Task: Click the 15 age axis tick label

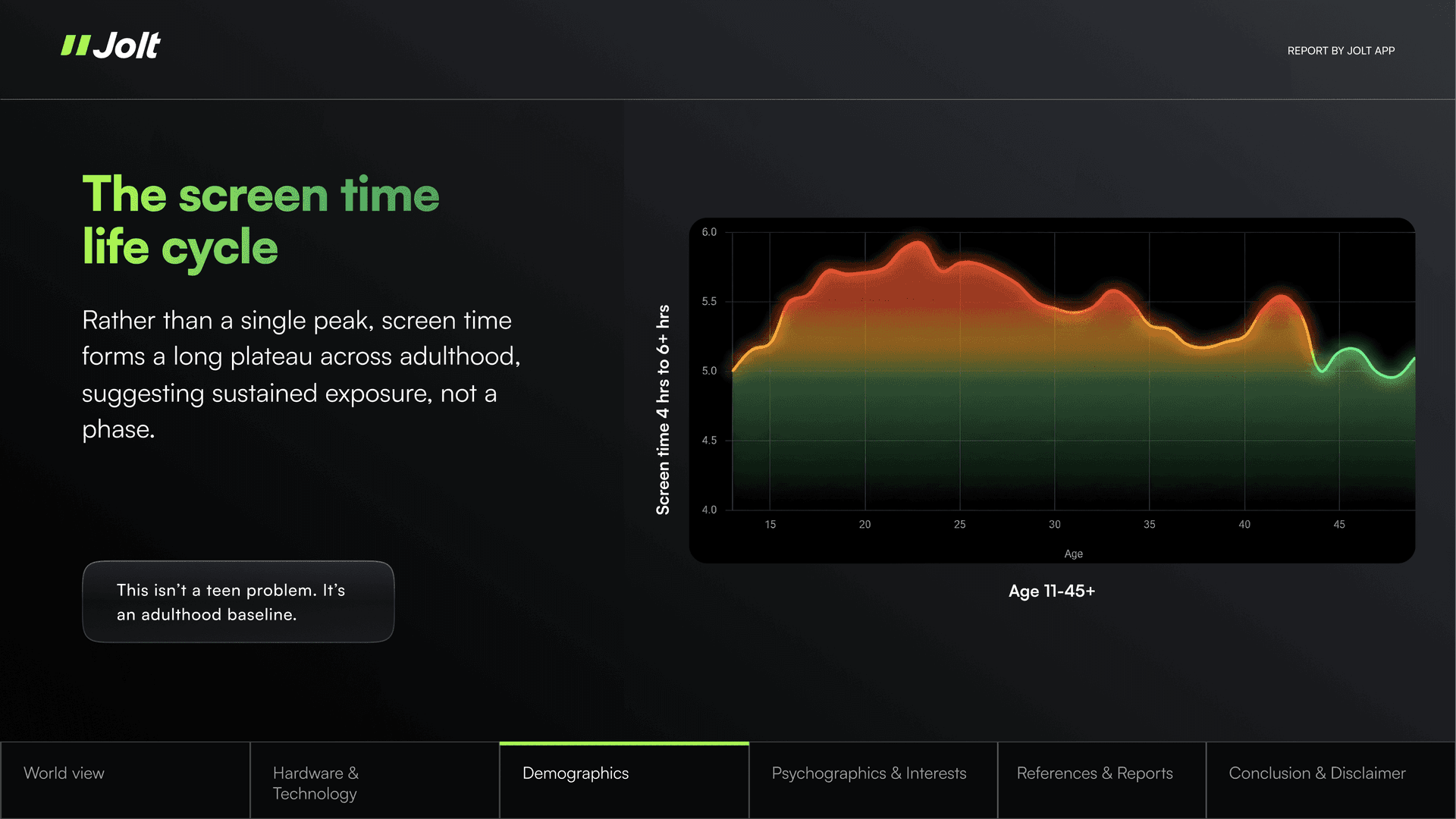Action: [770, 525]
